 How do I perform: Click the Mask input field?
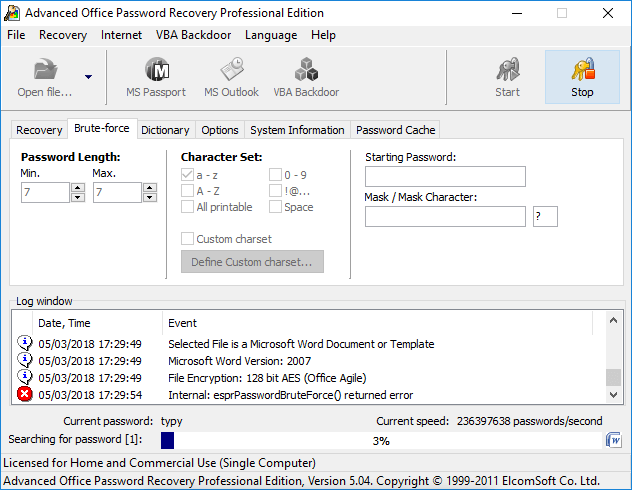coord(445,216)
